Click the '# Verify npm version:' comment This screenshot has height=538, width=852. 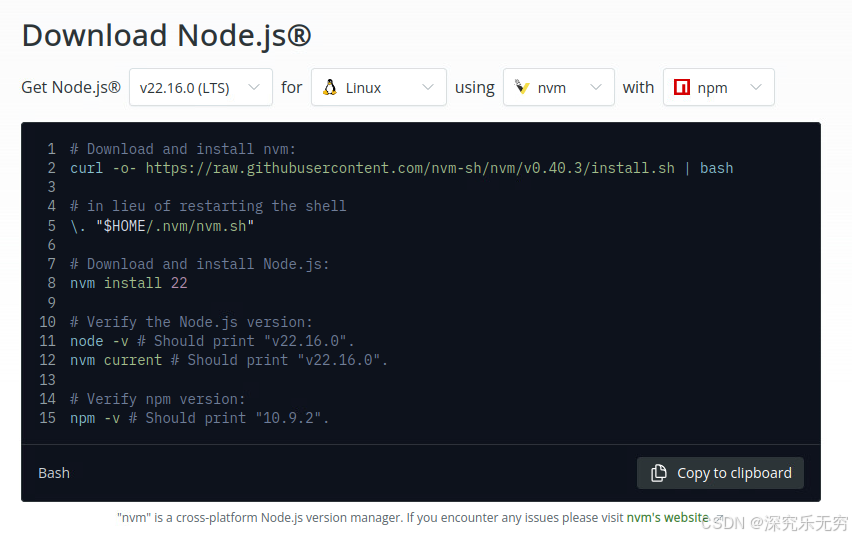tap(158, 399)
